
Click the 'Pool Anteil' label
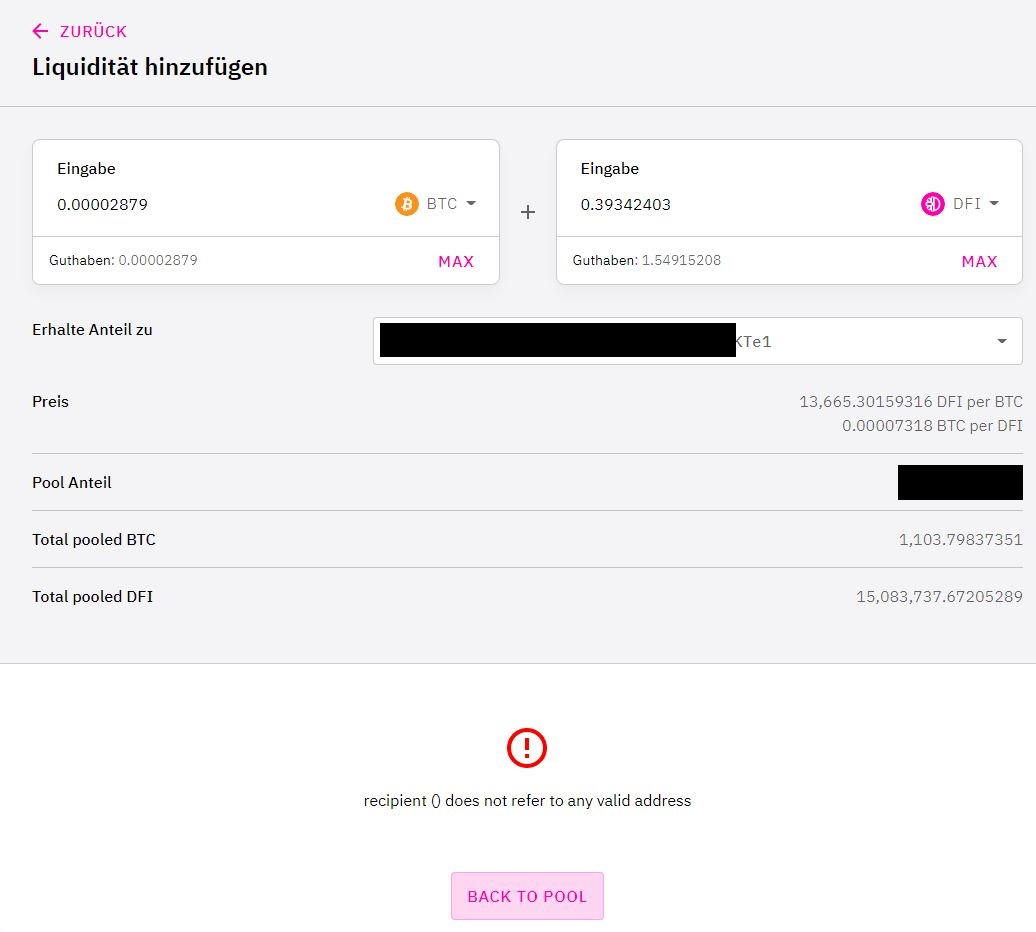coord(72,483)
